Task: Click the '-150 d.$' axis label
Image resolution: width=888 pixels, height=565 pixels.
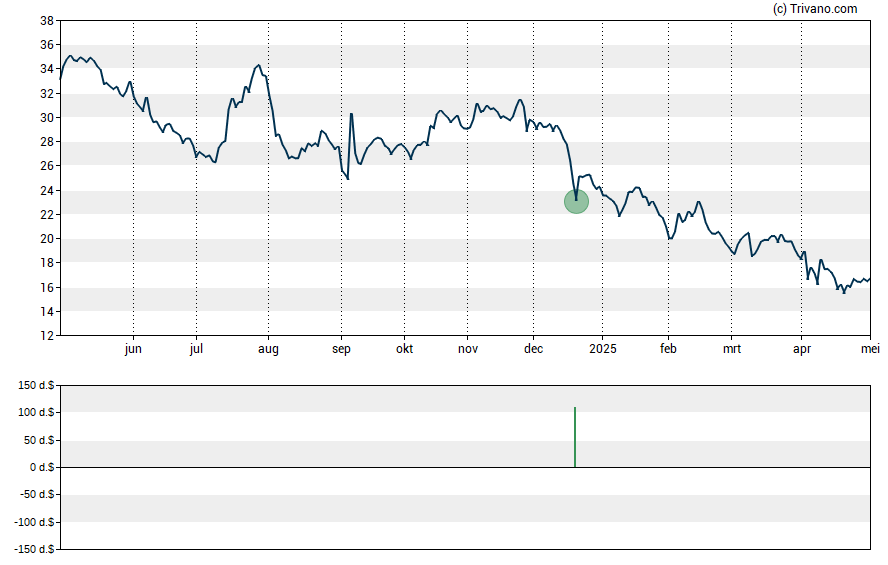Action: 35,549
